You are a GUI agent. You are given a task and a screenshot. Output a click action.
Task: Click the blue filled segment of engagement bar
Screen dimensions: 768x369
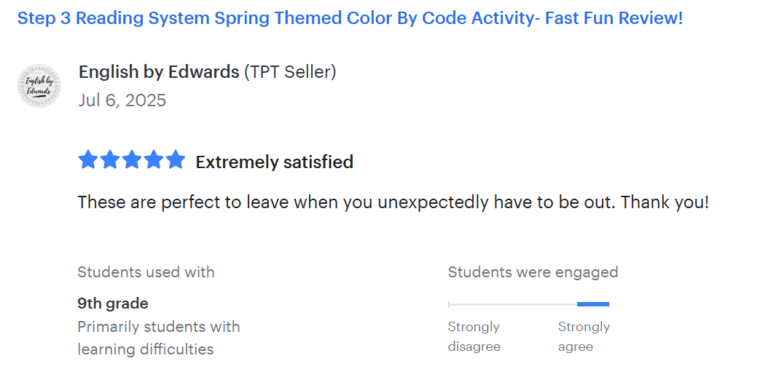[593, 304]
